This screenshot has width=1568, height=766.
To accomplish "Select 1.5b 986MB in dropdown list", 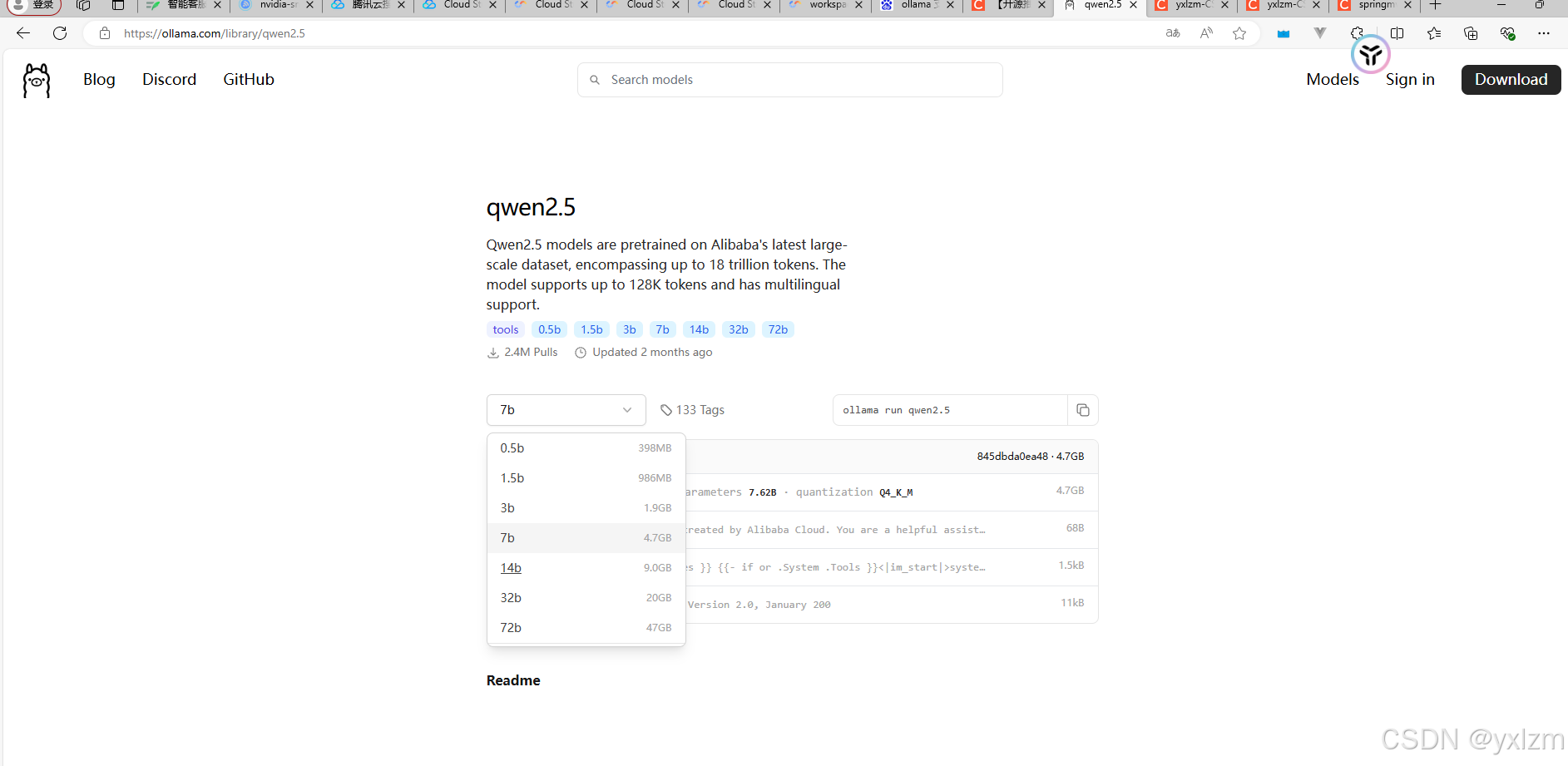I will click(x=586, y=478).
